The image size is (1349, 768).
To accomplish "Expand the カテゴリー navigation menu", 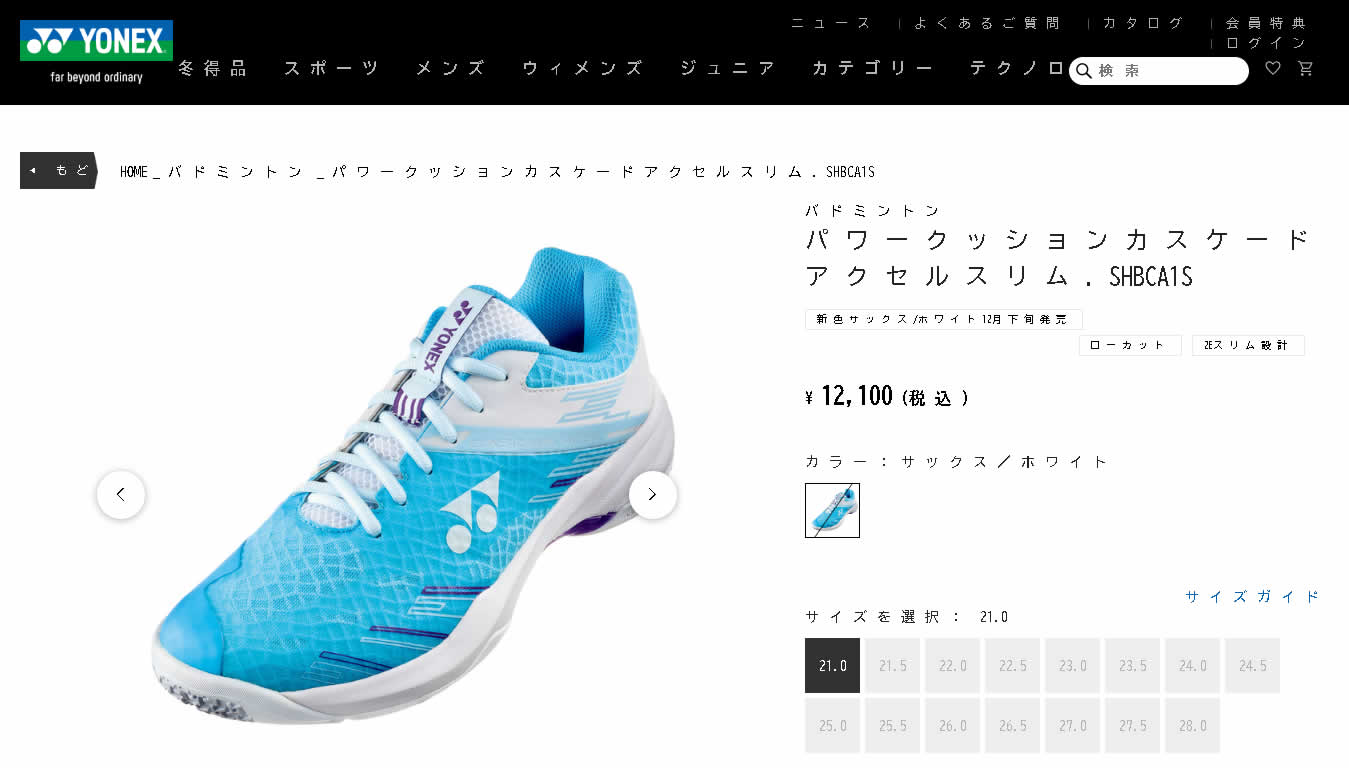I will tap(873, 68).
